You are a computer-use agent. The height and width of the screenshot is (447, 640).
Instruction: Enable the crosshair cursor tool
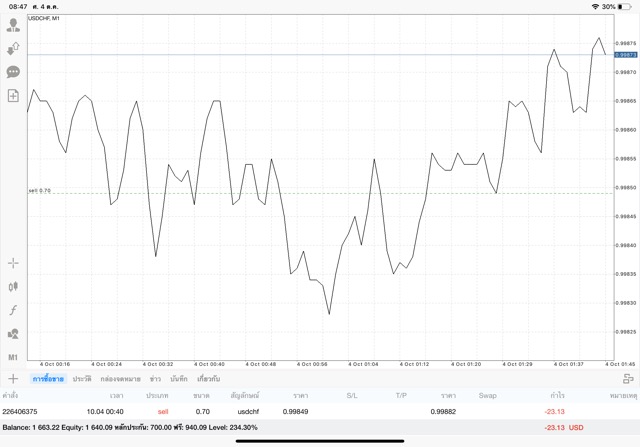point(13,263)
